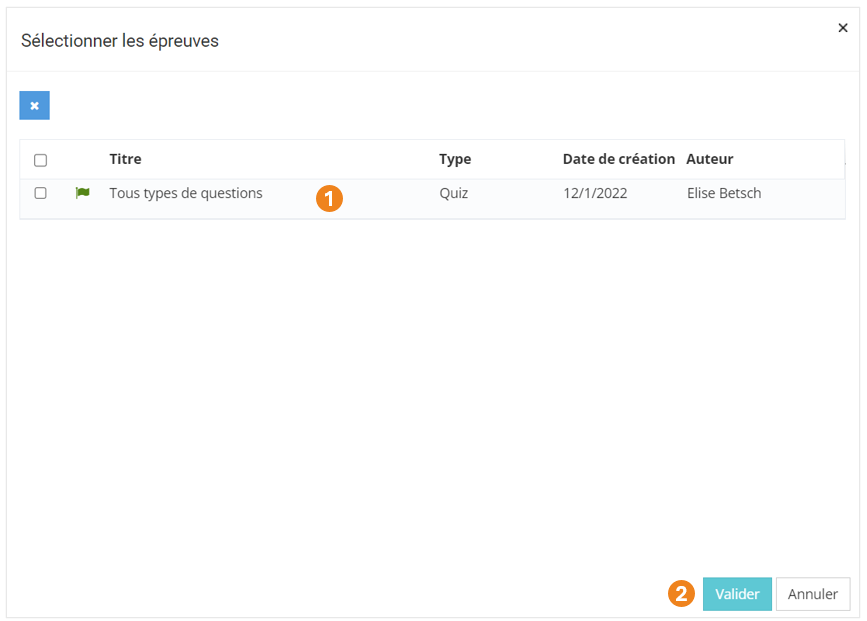Tick the select-all checkbox in table header

tap(41, 160)
